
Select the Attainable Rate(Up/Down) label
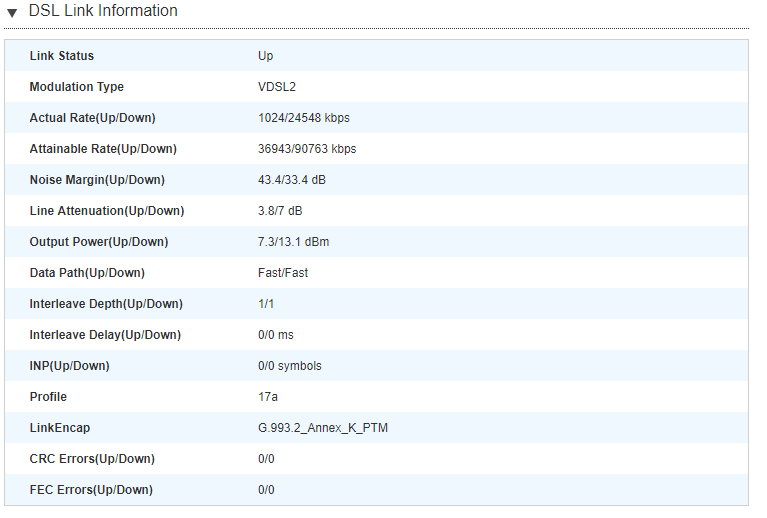click(103, 149)
